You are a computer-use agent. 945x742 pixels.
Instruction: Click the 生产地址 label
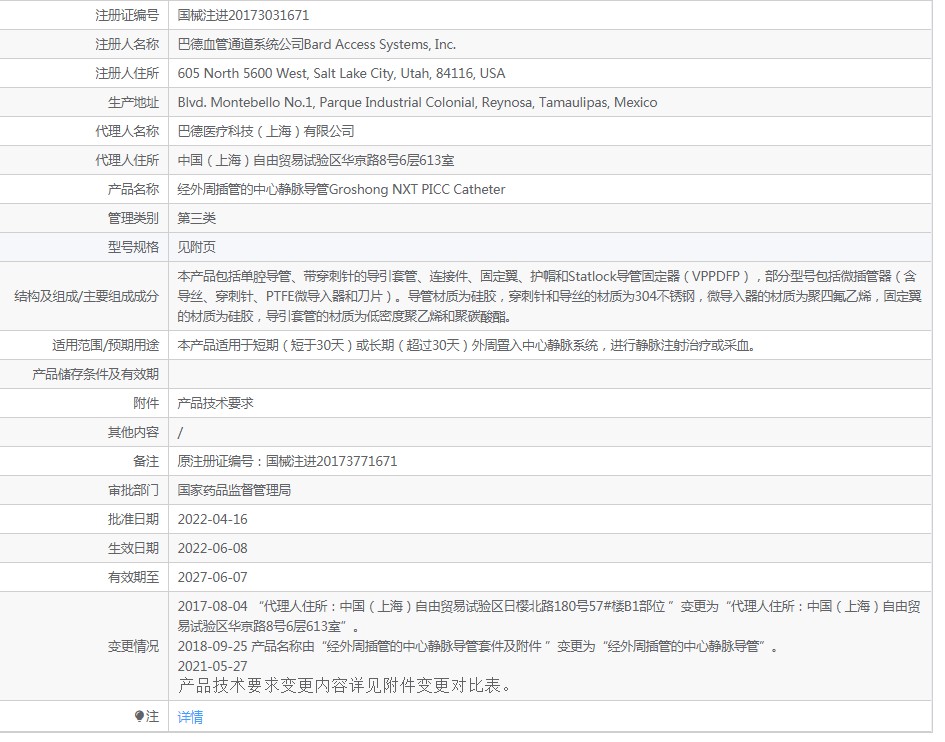133,102
